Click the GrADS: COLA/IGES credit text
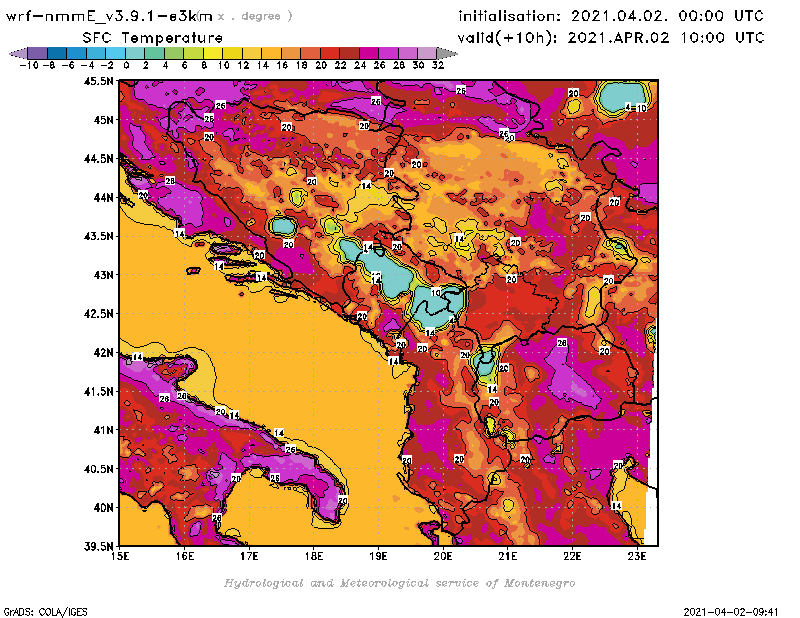 [x=45, y=612]
